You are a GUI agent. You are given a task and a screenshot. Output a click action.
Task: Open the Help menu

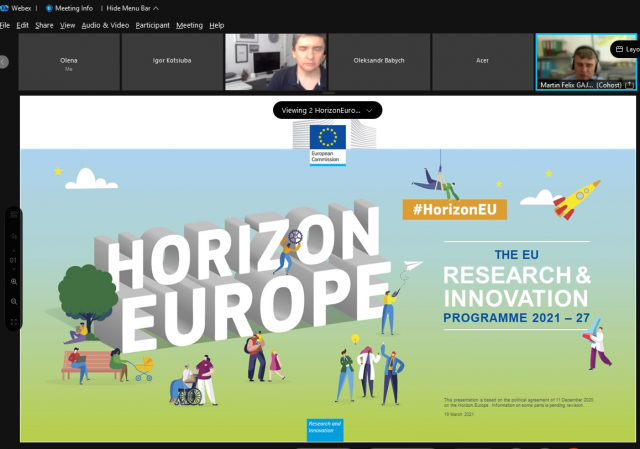click(x=217, y=25)
